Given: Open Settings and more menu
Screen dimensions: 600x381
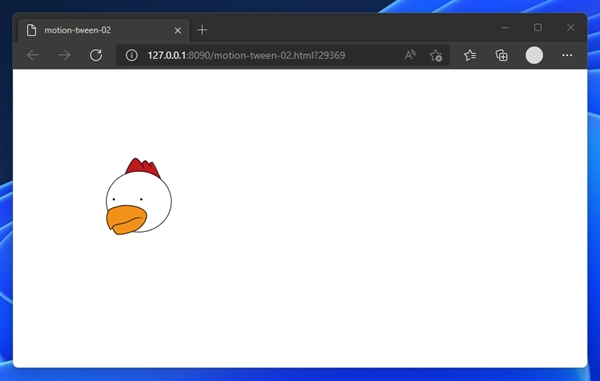Looking at the screenshot, I should pyautogui.click(x=567, y=55).
